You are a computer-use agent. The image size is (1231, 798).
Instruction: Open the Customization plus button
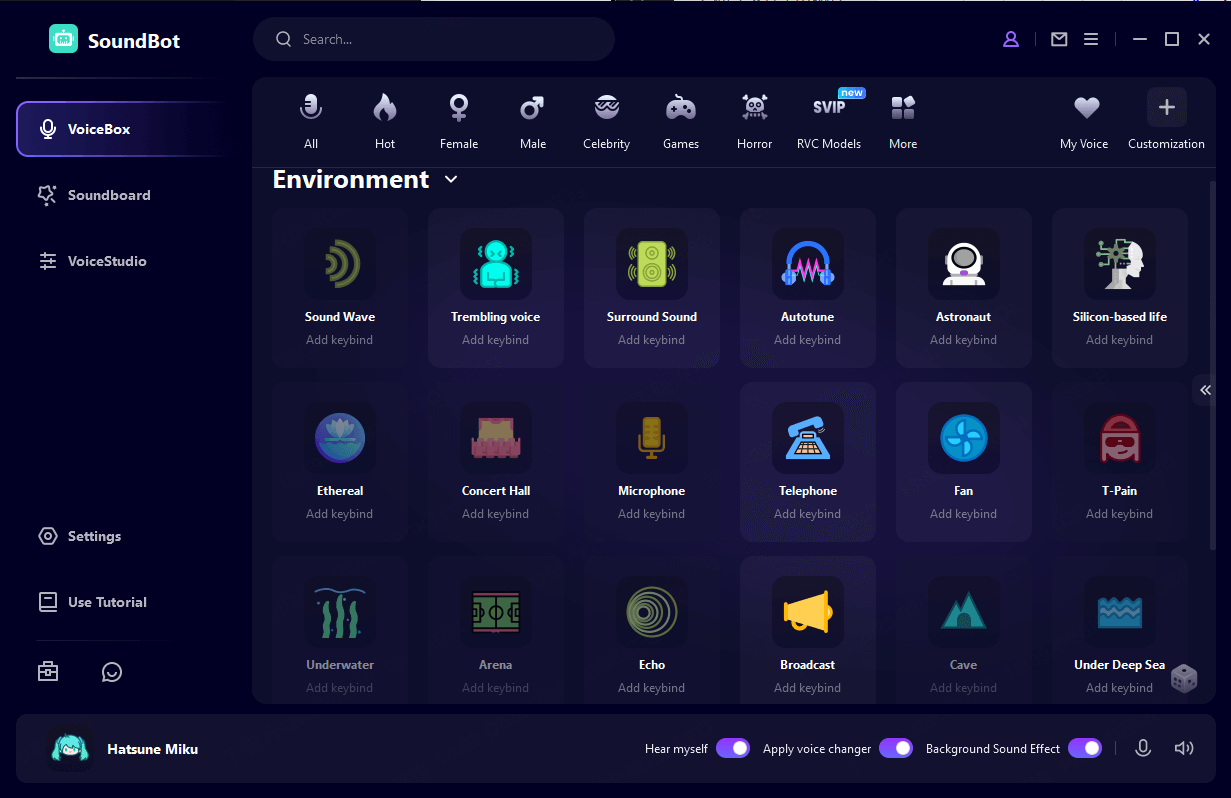1166,108
